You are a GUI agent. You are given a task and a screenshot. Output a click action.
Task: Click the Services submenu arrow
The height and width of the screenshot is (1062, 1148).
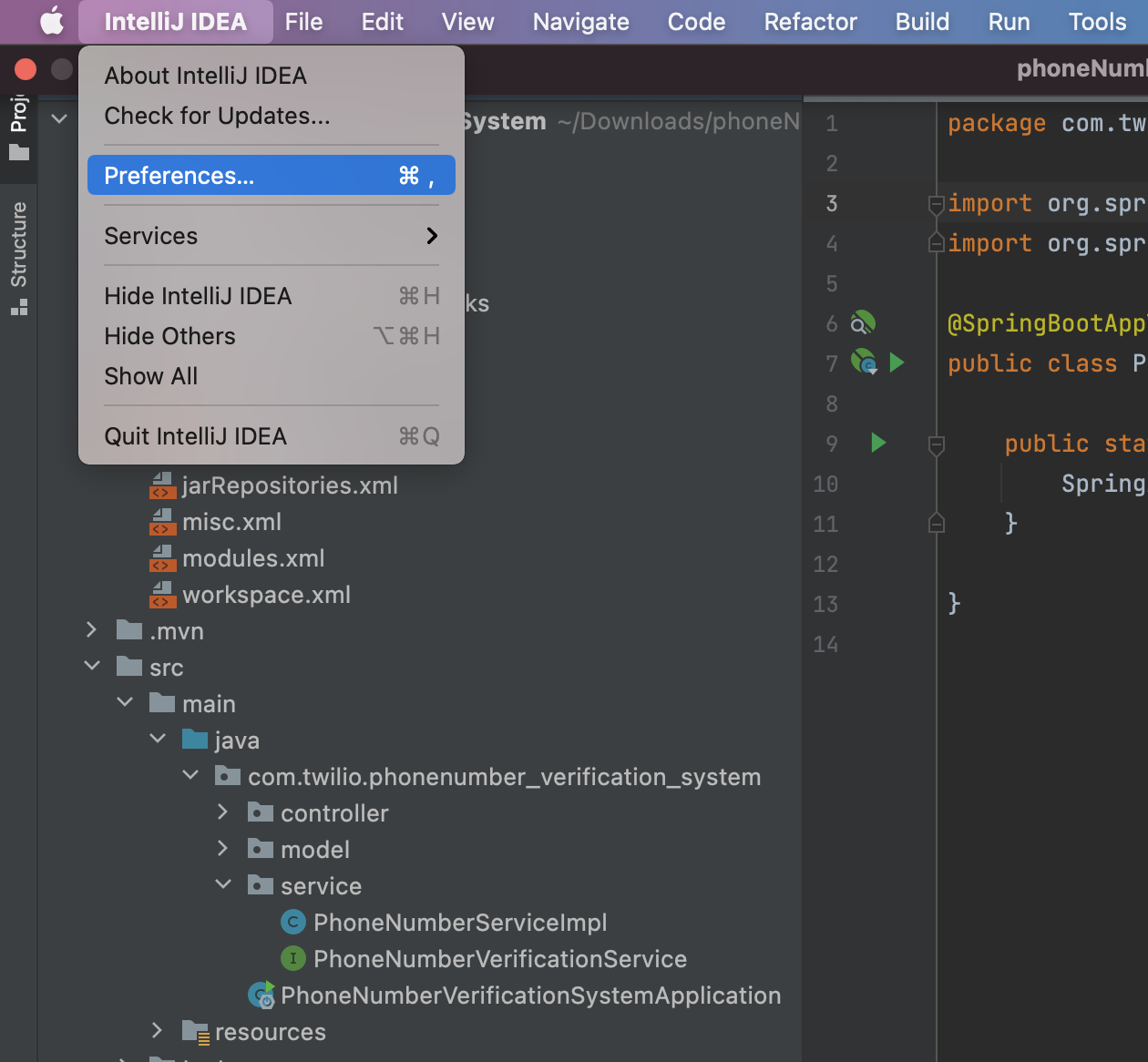pyautogui.click(x=432, y=236)
